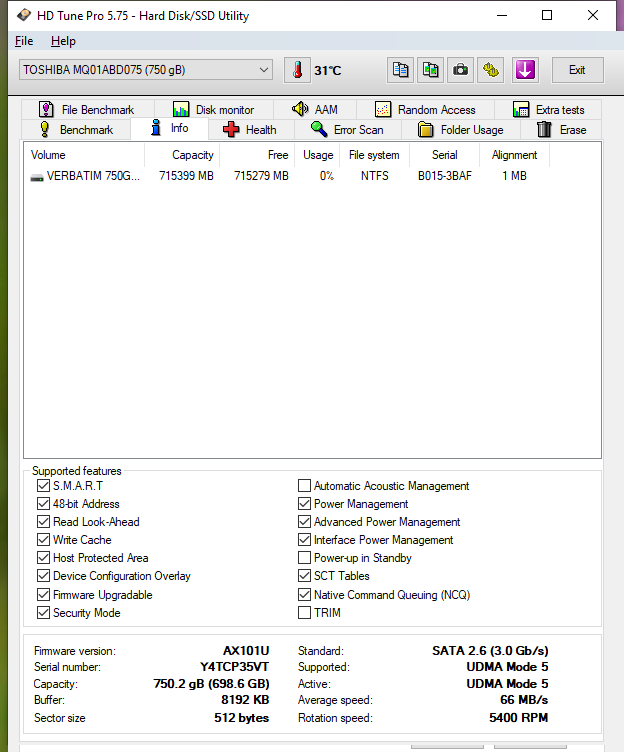Viewport: 624px width, 752px height.
Task: Click the 715399 MB capacity cell
Action: coord(187,176)
